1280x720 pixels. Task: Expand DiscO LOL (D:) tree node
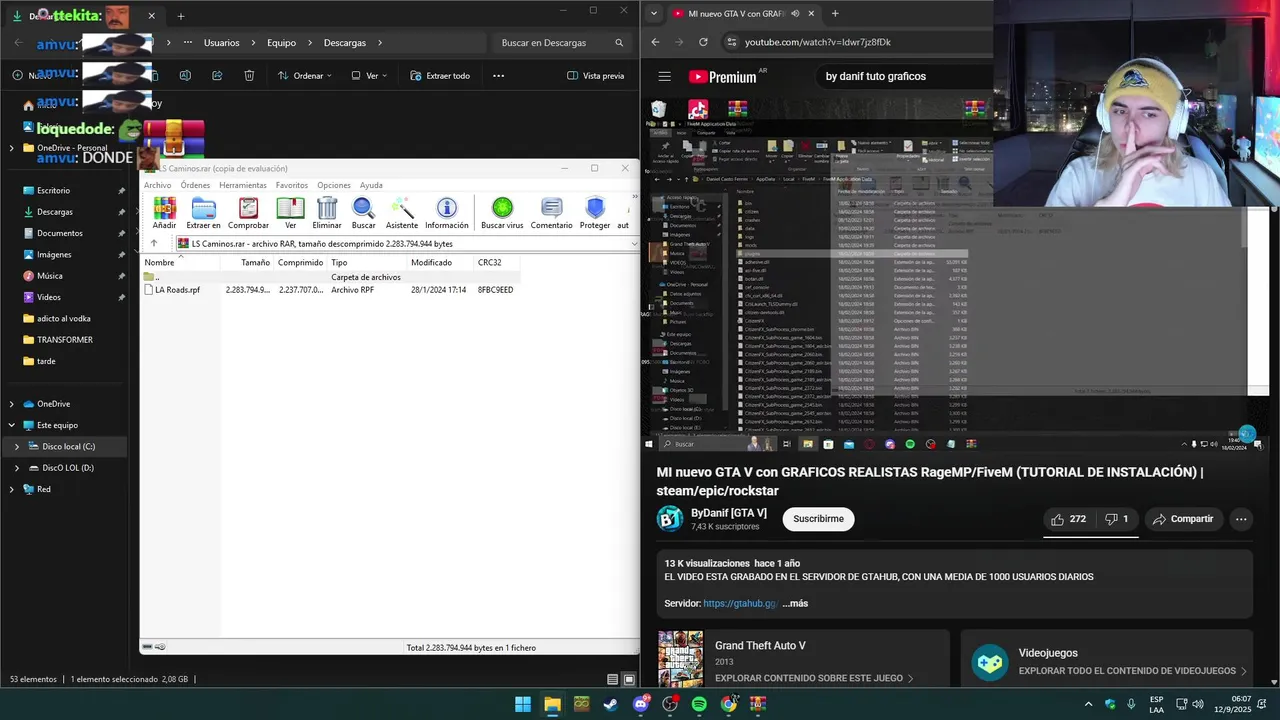click(x=16, y=467)
